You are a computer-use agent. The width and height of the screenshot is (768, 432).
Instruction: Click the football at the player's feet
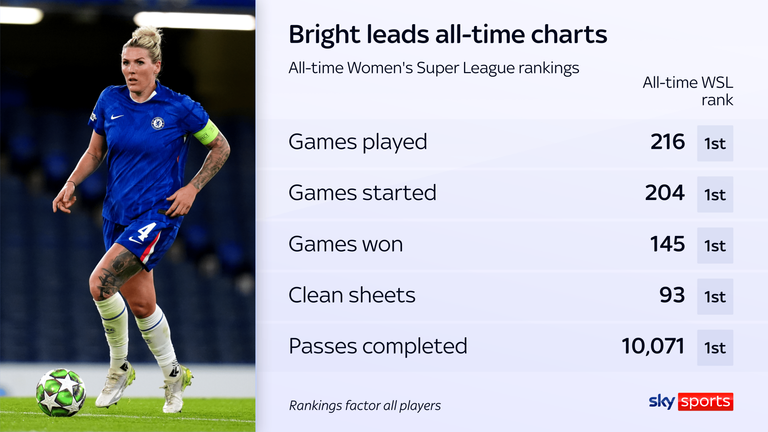[x=61, y=392]
